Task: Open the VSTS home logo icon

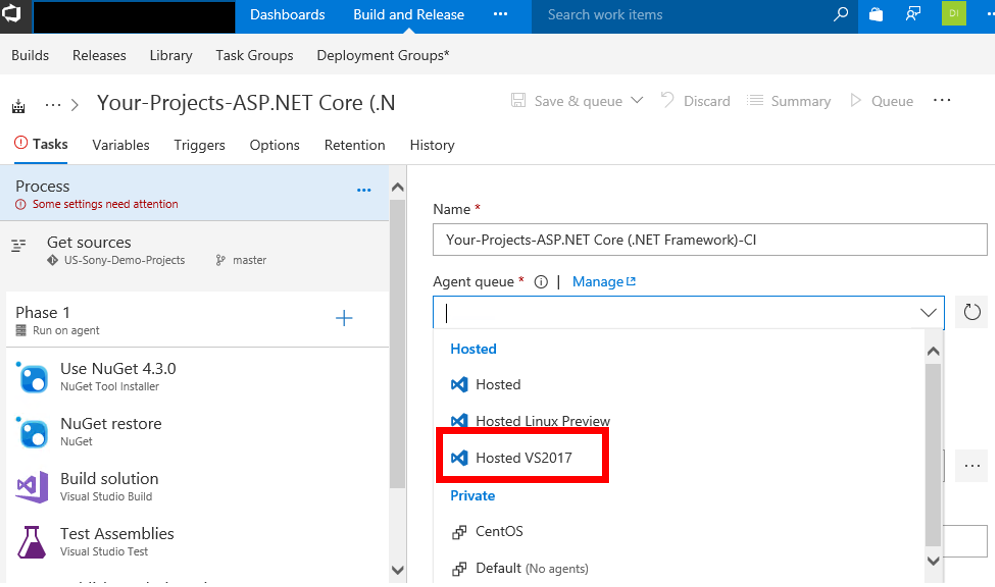Action: [x=11, y=13]
